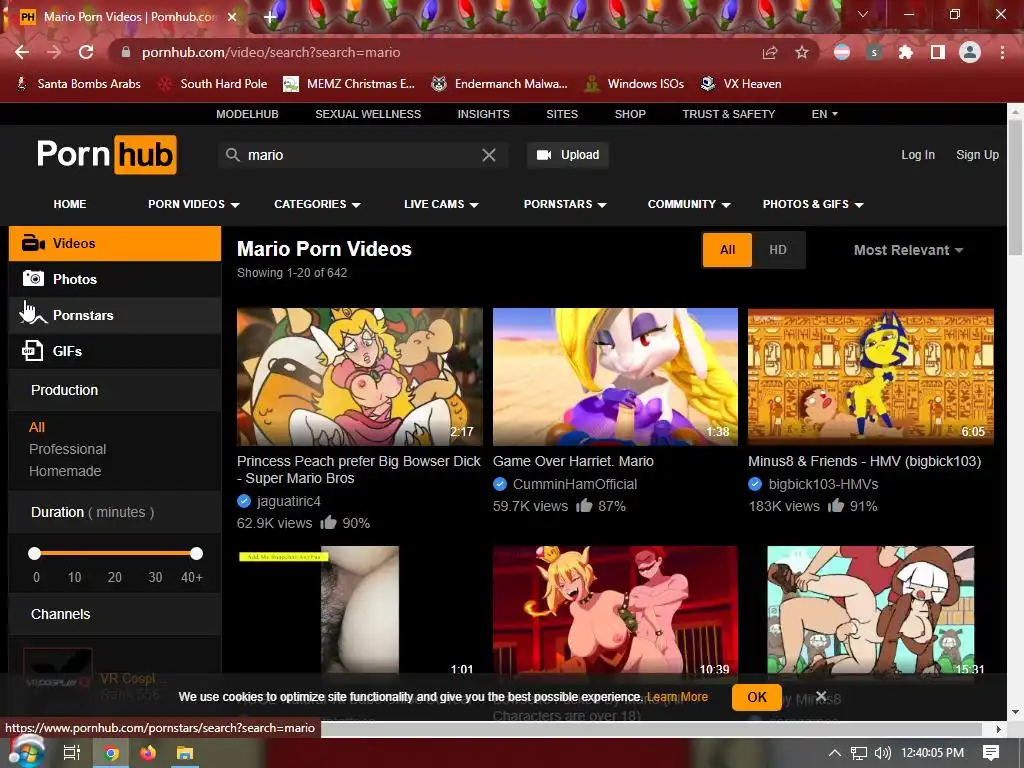Select the GIFs sidebar tab
Viewport: 1024px width, 768px height.
(115, 351)
